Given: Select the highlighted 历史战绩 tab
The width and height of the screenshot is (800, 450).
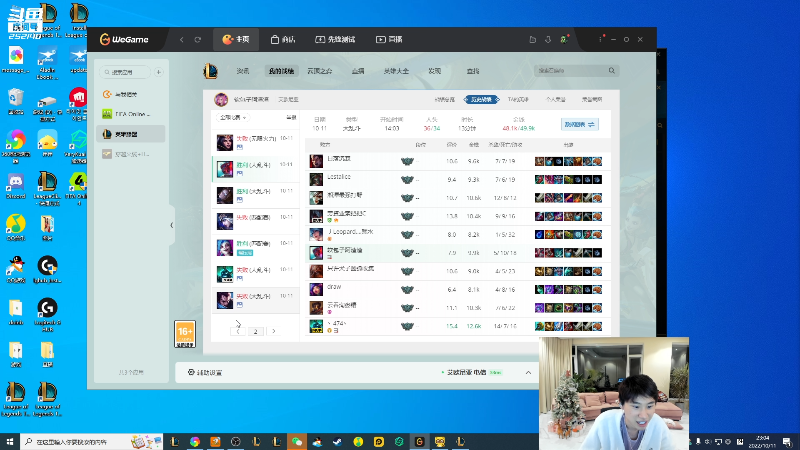Looking at the screenshot, I should pyautogui.click(x=481, y=99).
